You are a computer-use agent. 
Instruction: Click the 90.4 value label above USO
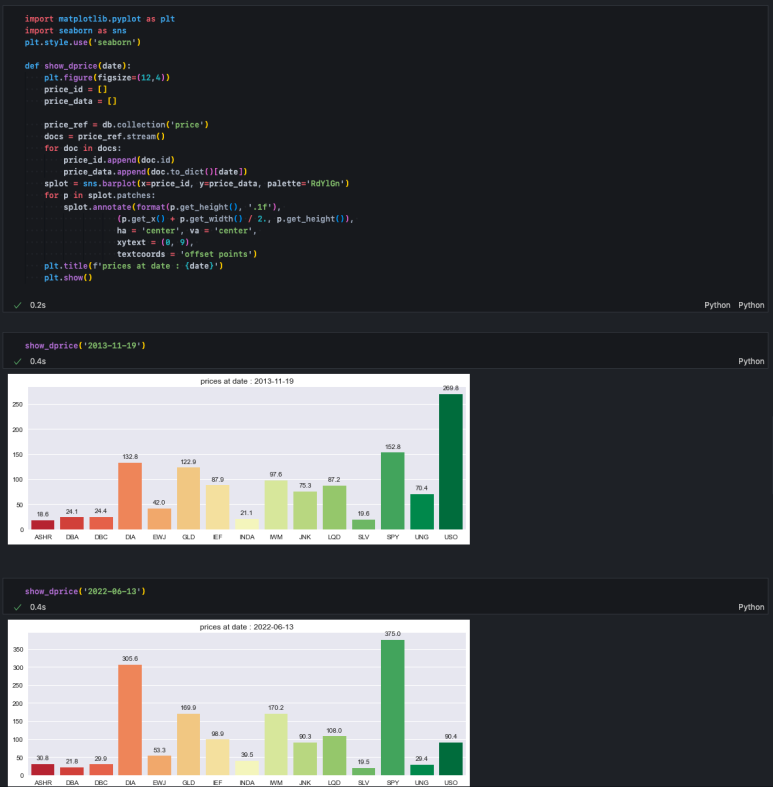pyautogui.click(x=451, y=737)
